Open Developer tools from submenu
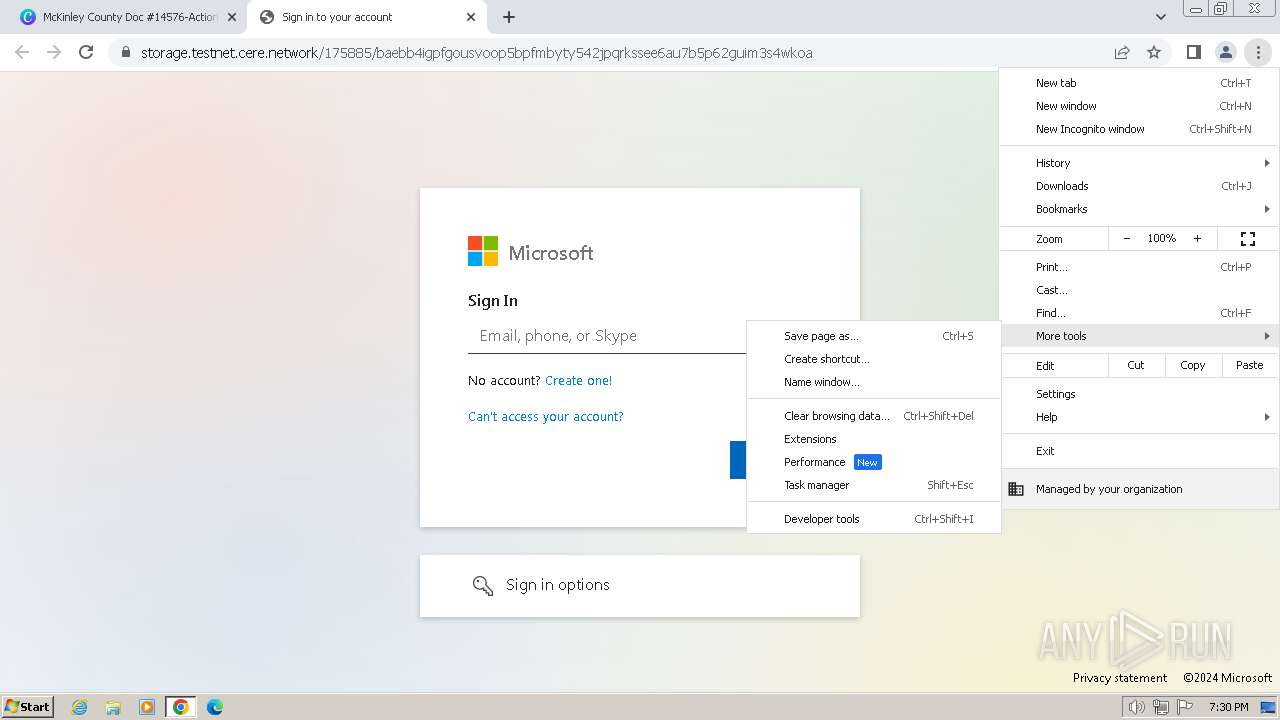1280x720 pixels. coord(874,519)
